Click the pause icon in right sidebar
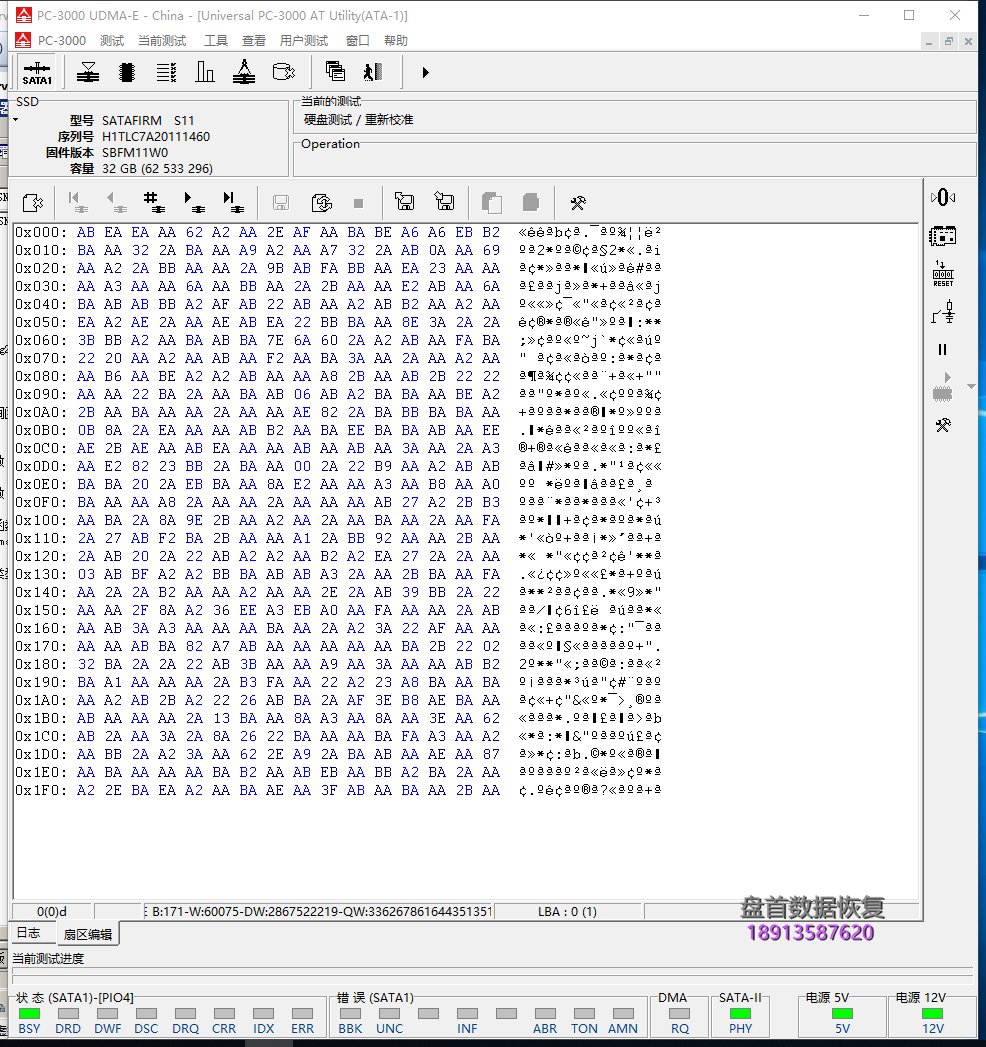Screen dimensions: 986x1047 click(942, 350)
